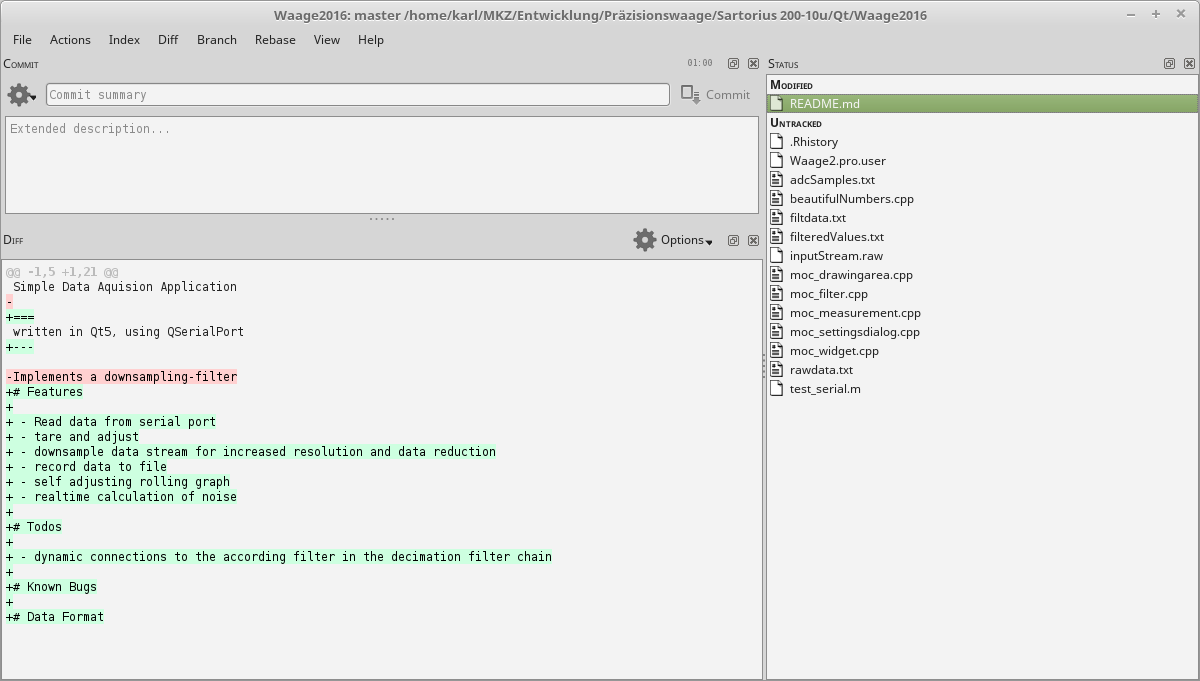Click the moc_filter.cpp file icon
Image resolution: width=1200 pixels, height=681 pixels.
(777, 293)
